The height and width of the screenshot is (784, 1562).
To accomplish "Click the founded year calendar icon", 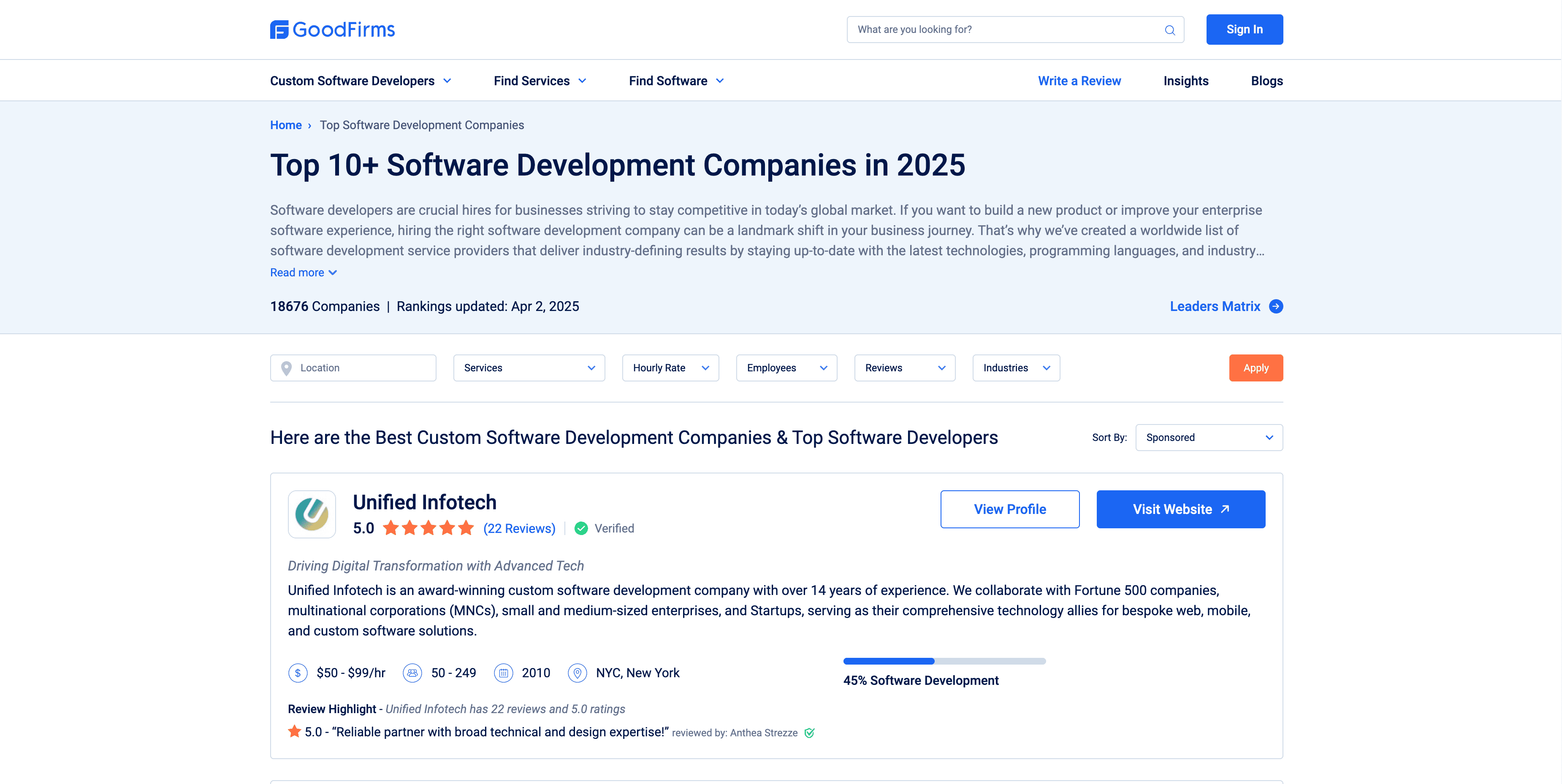I will point(503,673).
